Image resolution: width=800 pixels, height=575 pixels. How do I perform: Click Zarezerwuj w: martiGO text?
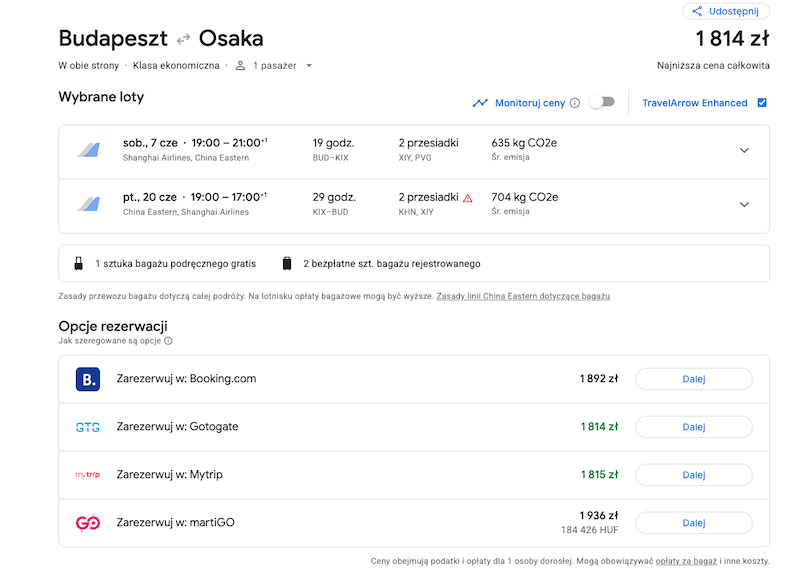pos(176,522)
